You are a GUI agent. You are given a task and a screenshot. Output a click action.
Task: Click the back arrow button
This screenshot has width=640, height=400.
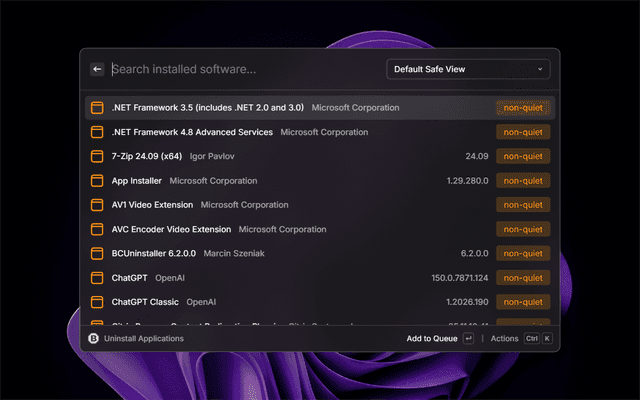tap(97, 69)
